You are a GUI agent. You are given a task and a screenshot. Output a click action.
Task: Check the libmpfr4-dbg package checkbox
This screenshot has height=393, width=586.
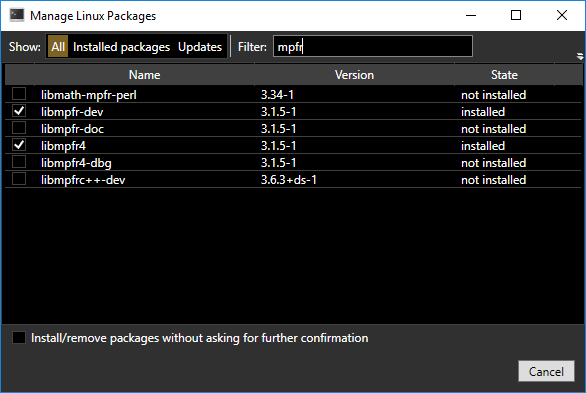pyautogui.click(x=19, y=162)
